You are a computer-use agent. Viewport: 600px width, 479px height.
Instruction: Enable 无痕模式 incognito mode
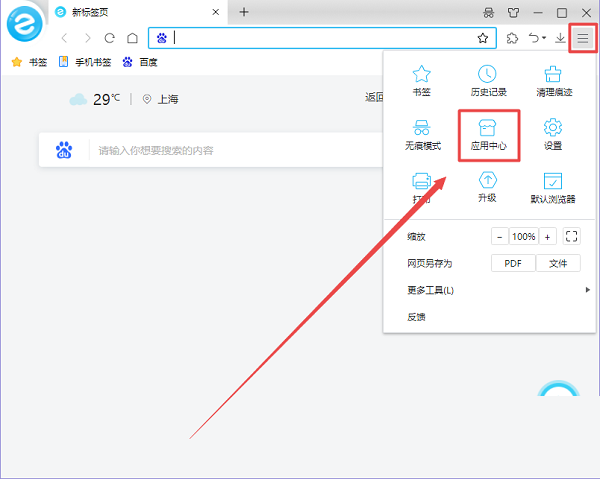point(423,133)
